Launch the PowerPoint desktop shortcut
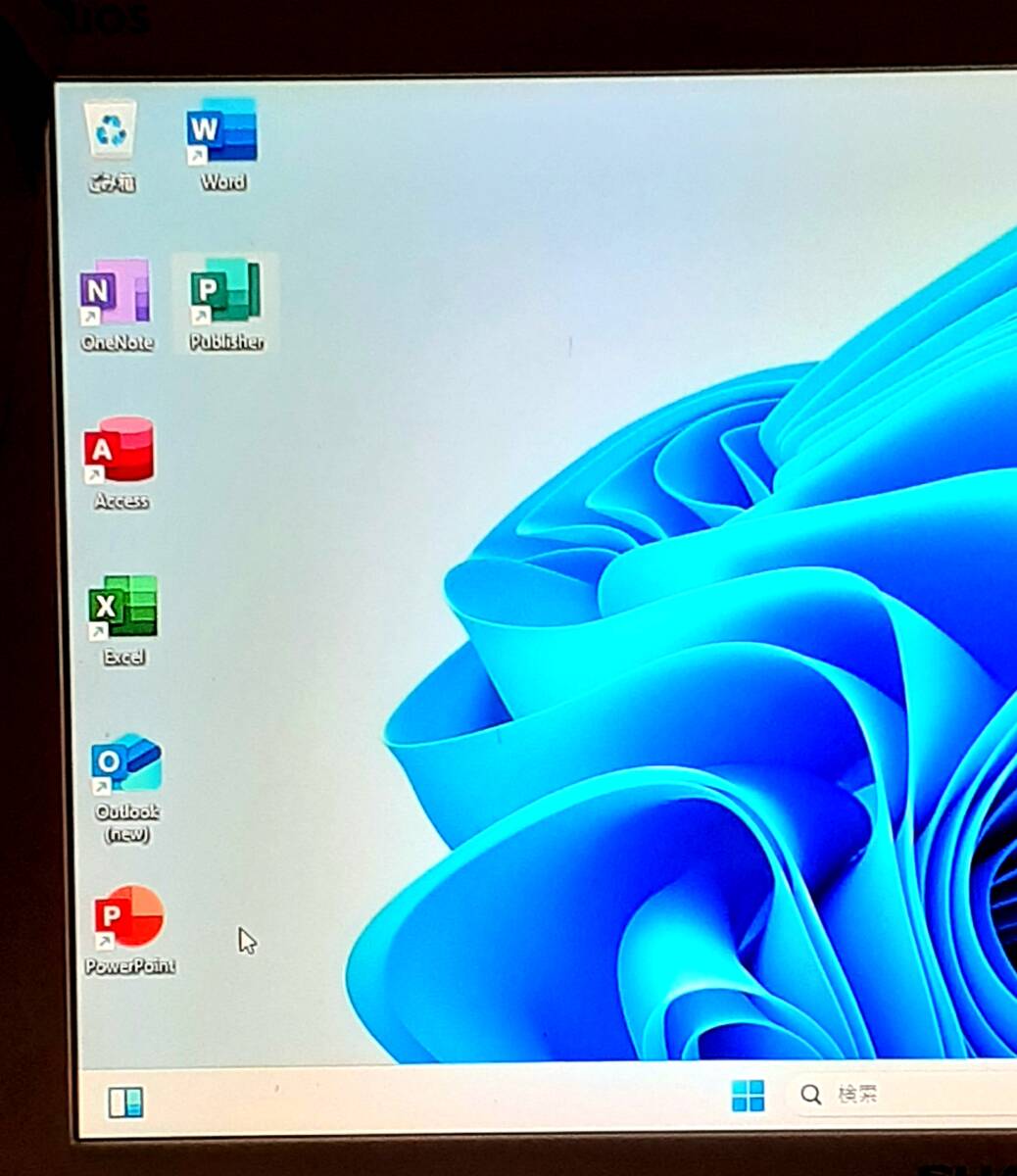1017x1176 pixels. coord(129,930)
